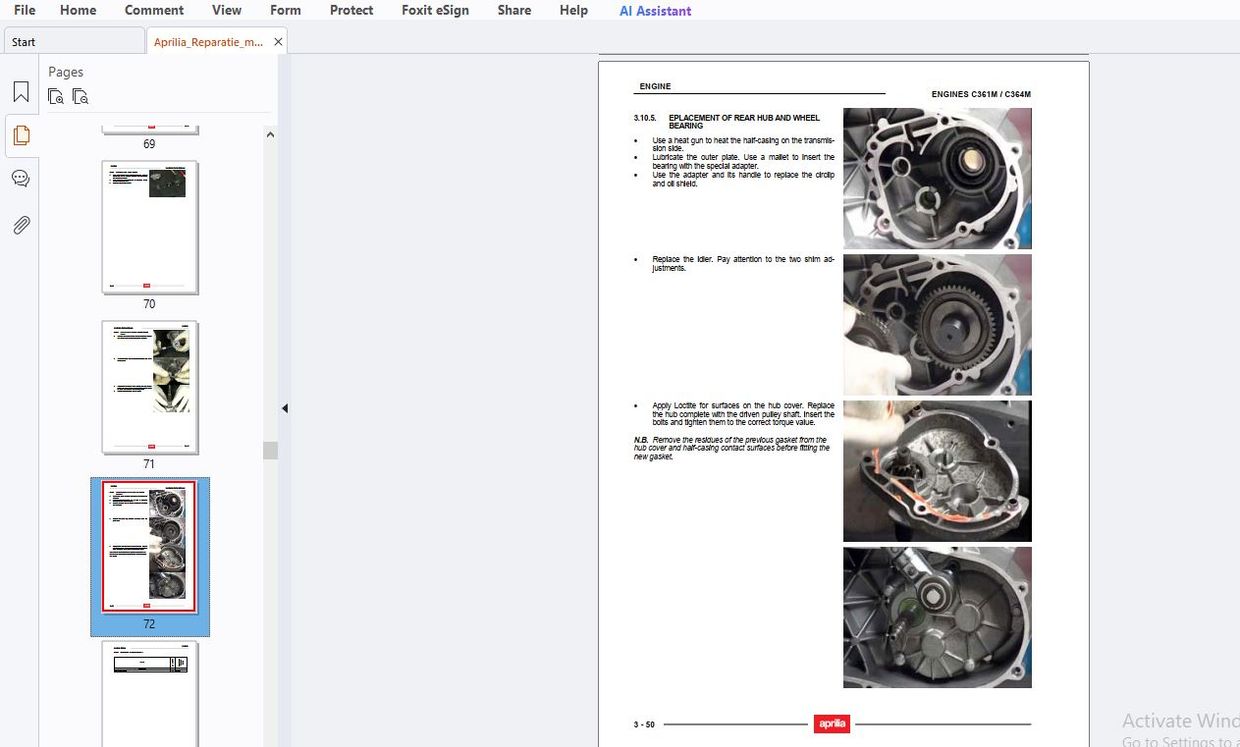
Task: Open the Comments panel icon
Action: 21,179
